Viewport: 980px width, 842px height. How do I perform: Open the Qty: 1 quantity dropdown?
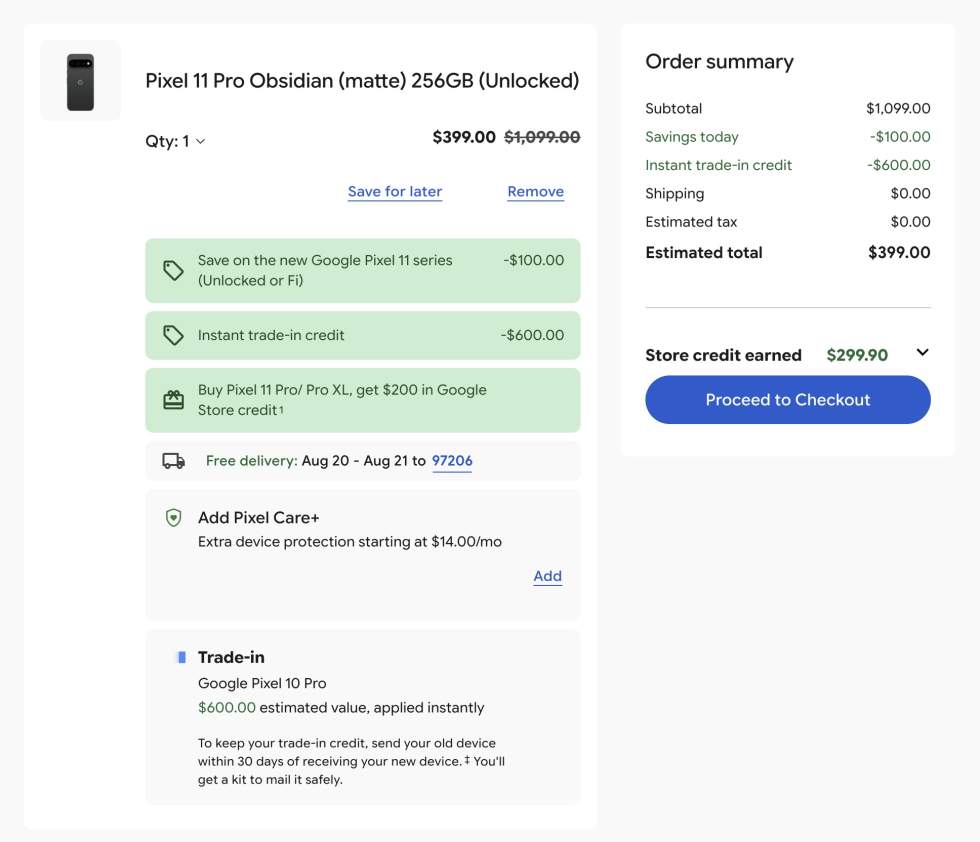(x=175, y=141)
